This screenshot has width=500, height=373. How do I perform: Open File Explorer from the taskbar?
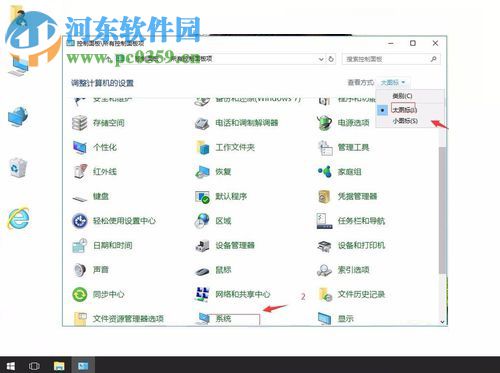pos(59,366)
